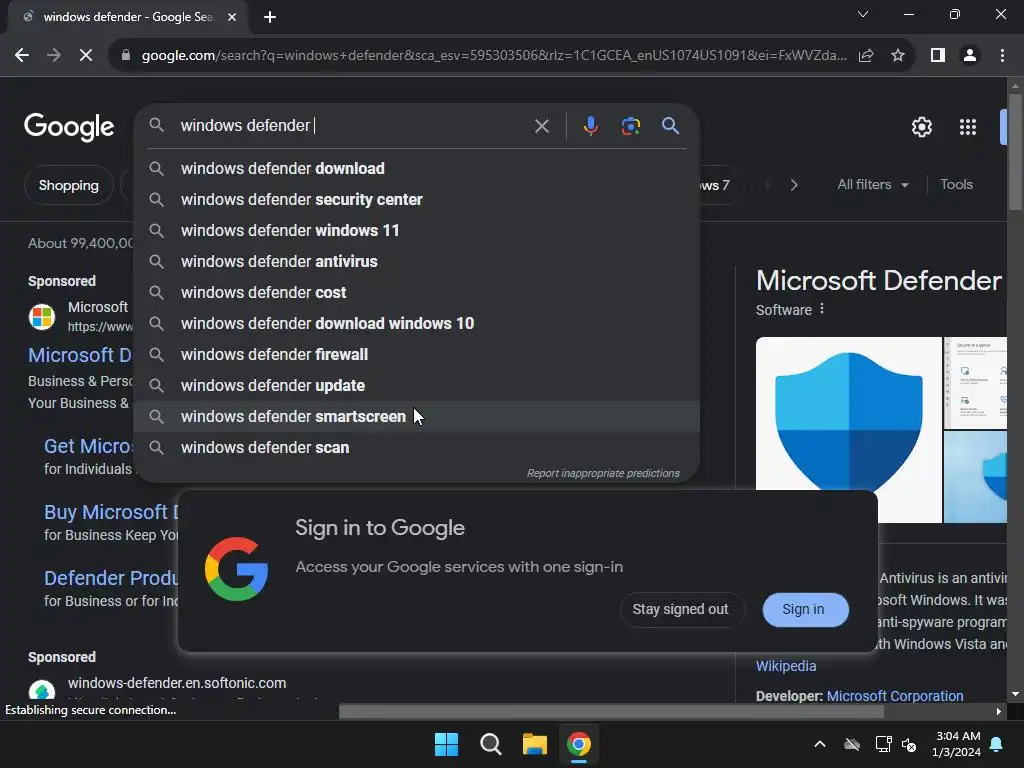
Task: Click Stay signed out
Action: (x=680, y=609)
